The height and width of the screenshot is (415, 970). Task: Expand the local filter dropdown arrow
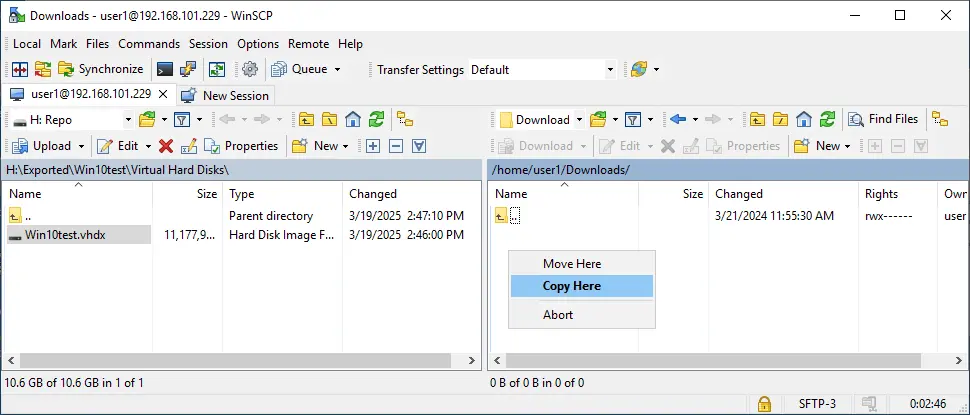199,119
